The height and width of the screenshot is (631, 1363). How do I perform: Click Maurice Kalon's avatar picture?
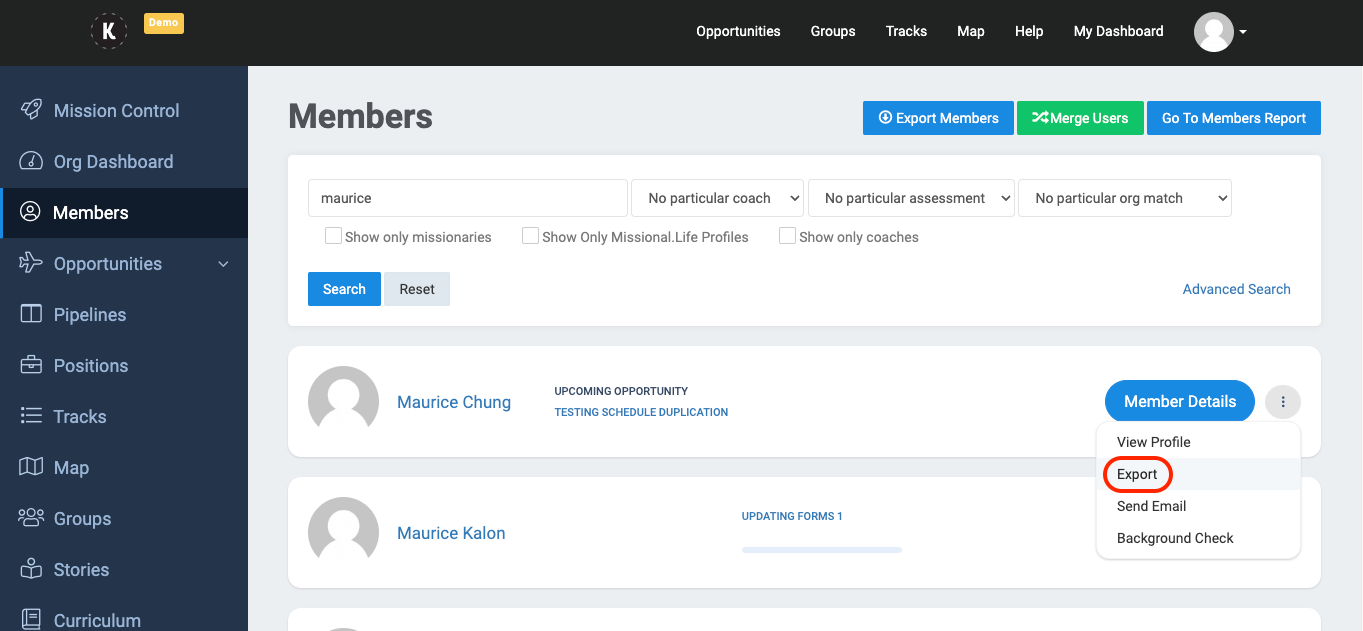[x=343, y=533]
